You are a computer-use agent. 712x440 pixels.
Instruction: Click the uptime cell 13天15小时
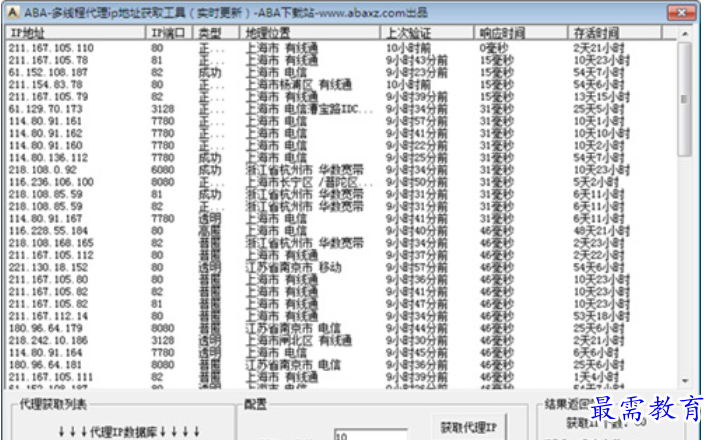(601, 97)
